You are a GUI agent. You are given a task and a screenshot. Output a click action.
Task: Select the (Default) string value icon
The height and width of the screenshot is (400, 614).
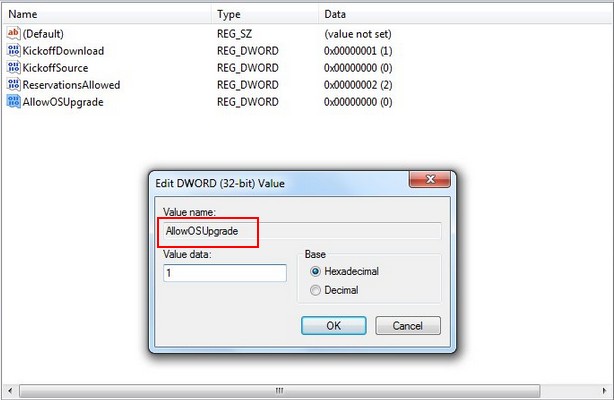pos(13,33)
